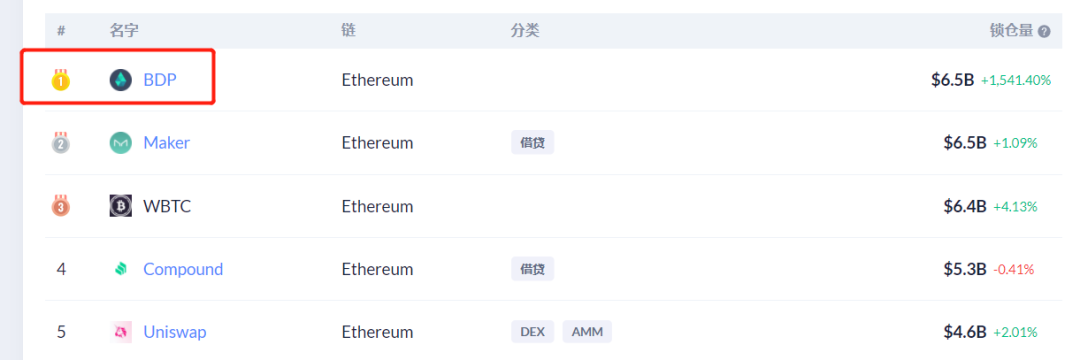The height and width of the screenshot is (360, 1080).
Task: Click the silver rank-2 medal icon
Action: (61, 142)
